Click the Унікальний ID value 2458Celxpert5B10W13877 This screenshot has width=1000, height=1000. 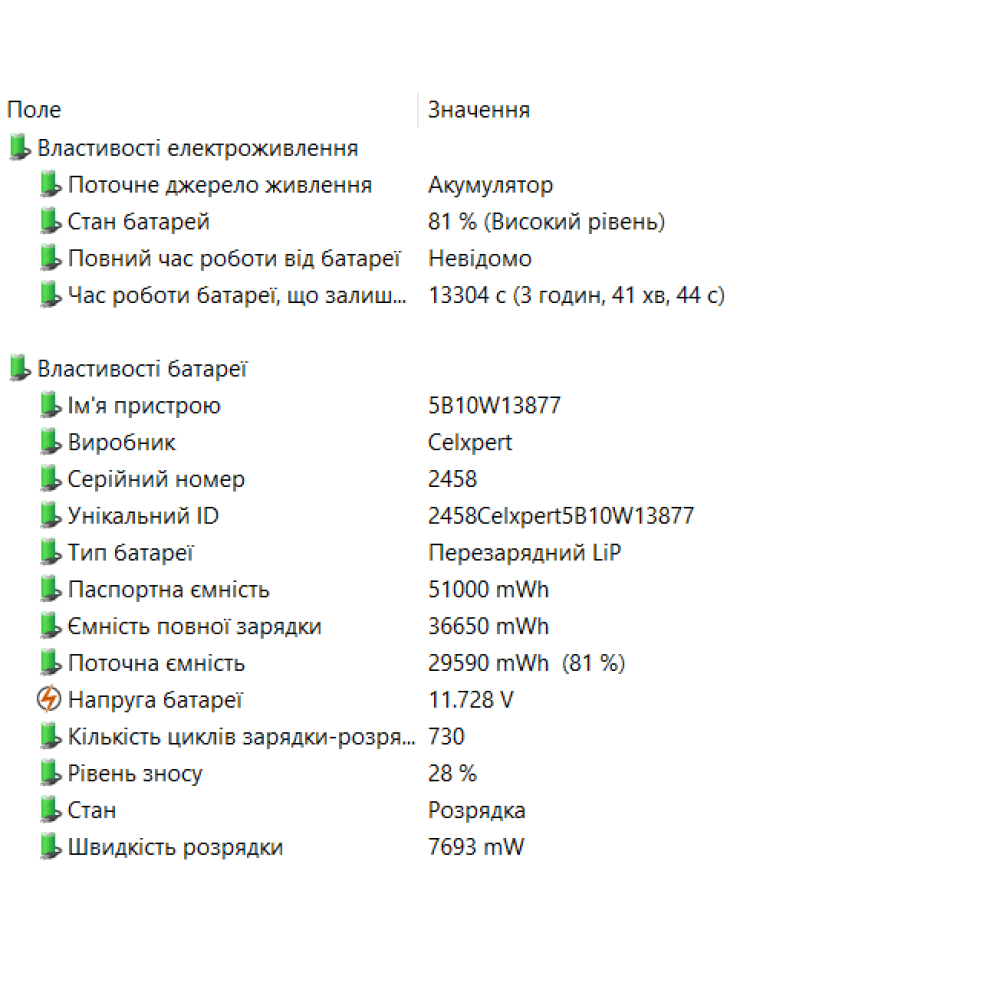click(561, 517)
